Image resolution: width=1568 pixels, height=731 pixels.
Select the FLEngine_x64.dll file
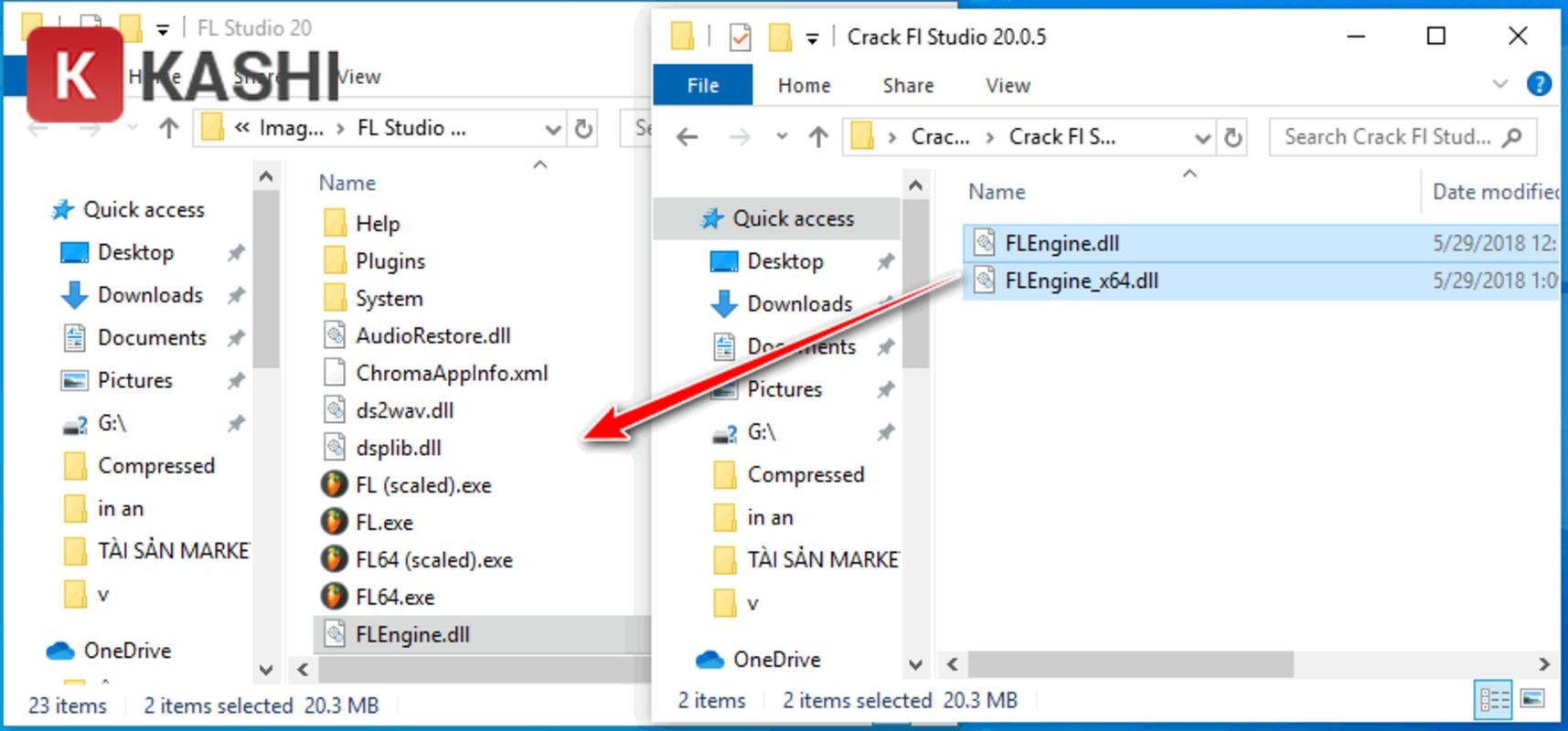click(1260, 281)
